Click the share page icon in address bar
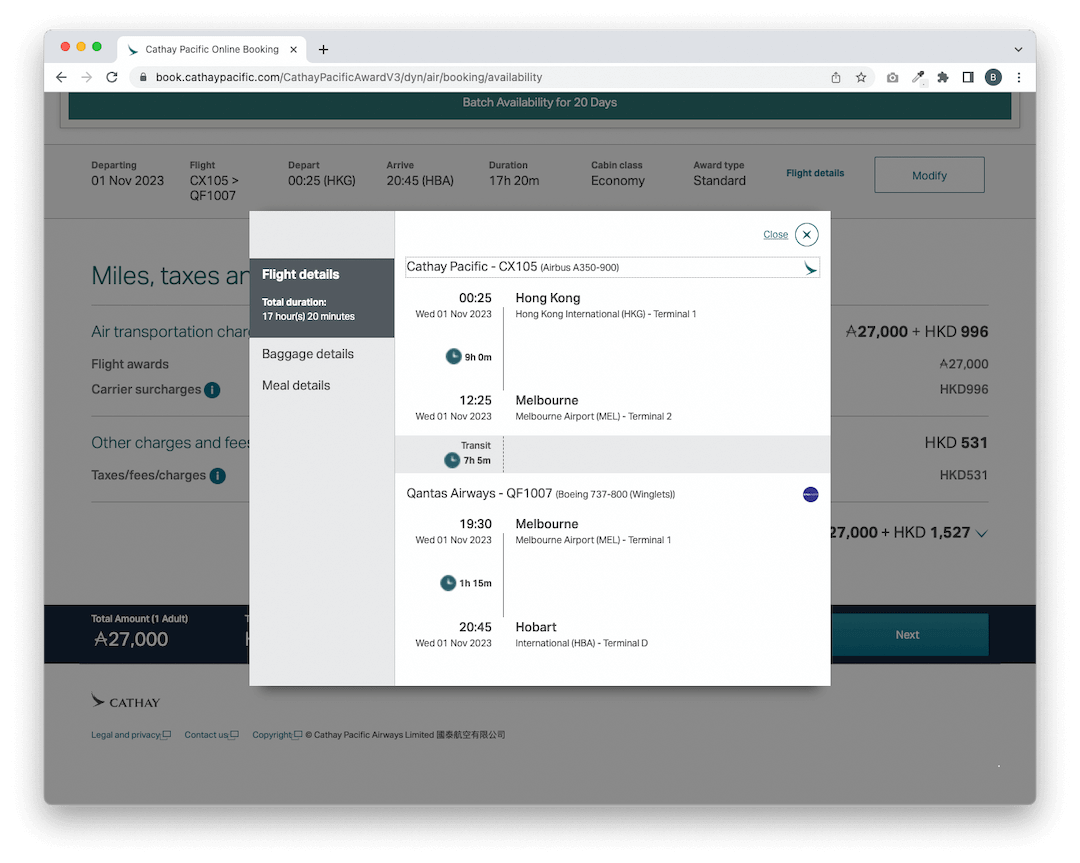The image size is (1080, 863). (x=835, y=77)
